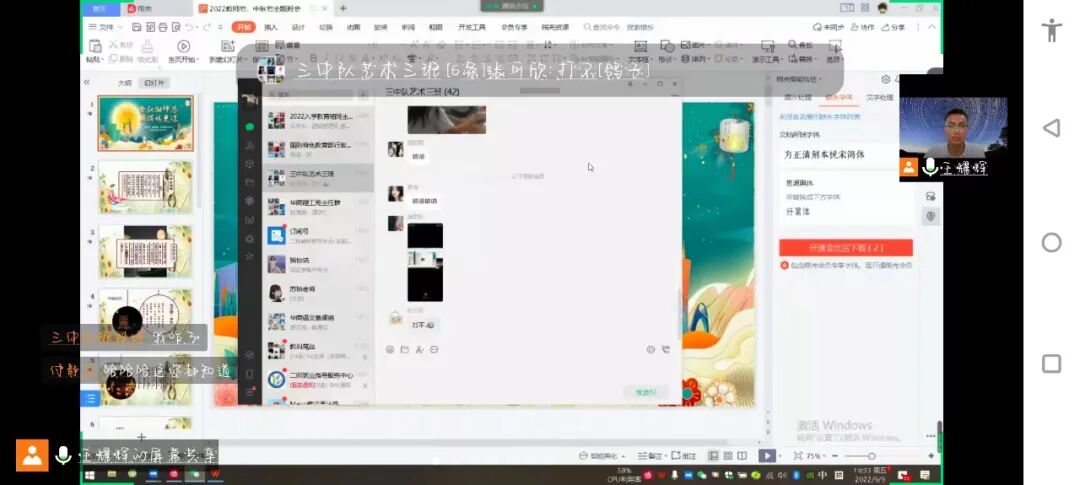Viewport: 1080px width, 485px height.
Task: Click the Undo arrow icon
Action: coord(188,27)
